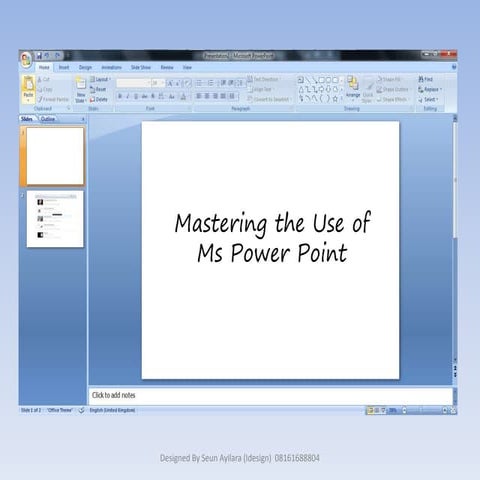Viewport: 480px width, 480px height.
Task: Open the Quick Styles gallery
Action: click(367, 90)
